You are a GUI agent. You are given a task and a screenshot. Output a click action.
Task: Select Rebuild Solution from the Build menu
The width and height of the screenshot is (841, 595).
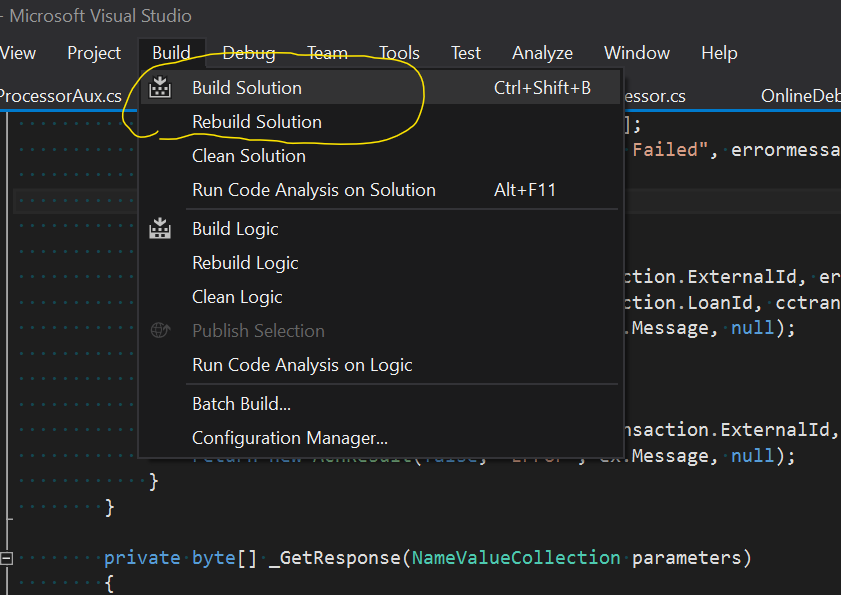[x=257, y=122]
